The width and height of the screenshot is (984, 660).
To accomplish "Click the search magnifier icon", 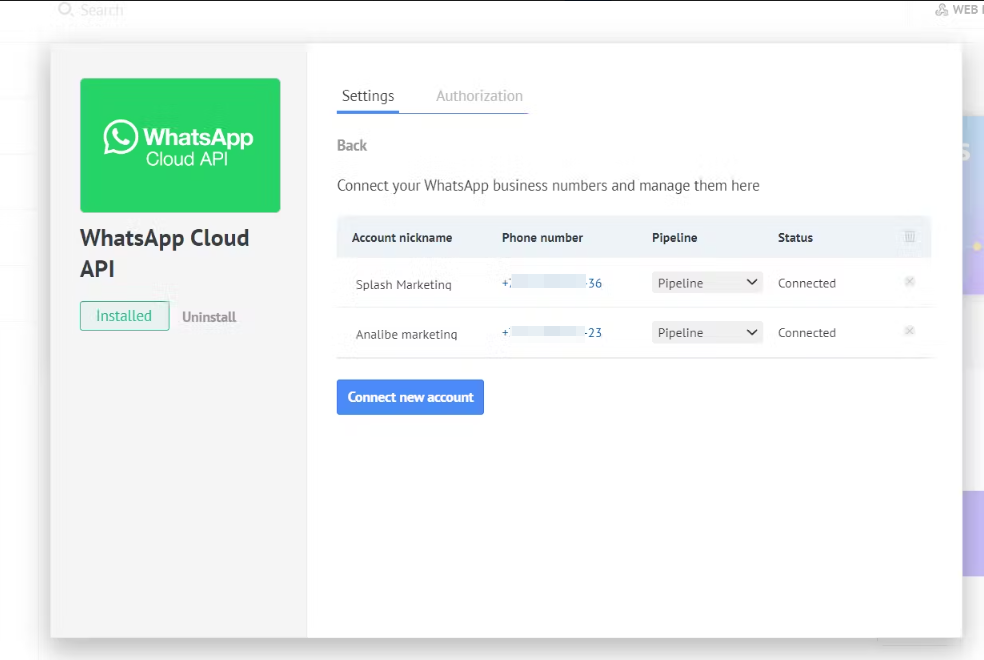I will pyautogui.click(x=65, y=9).
